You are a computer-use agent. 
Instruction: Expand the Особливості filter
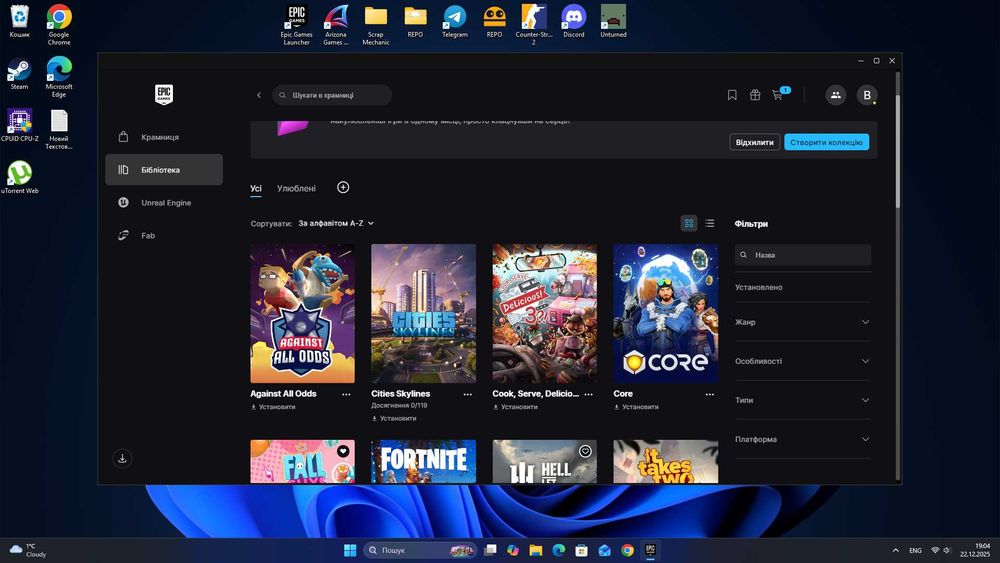coord(802,361)
